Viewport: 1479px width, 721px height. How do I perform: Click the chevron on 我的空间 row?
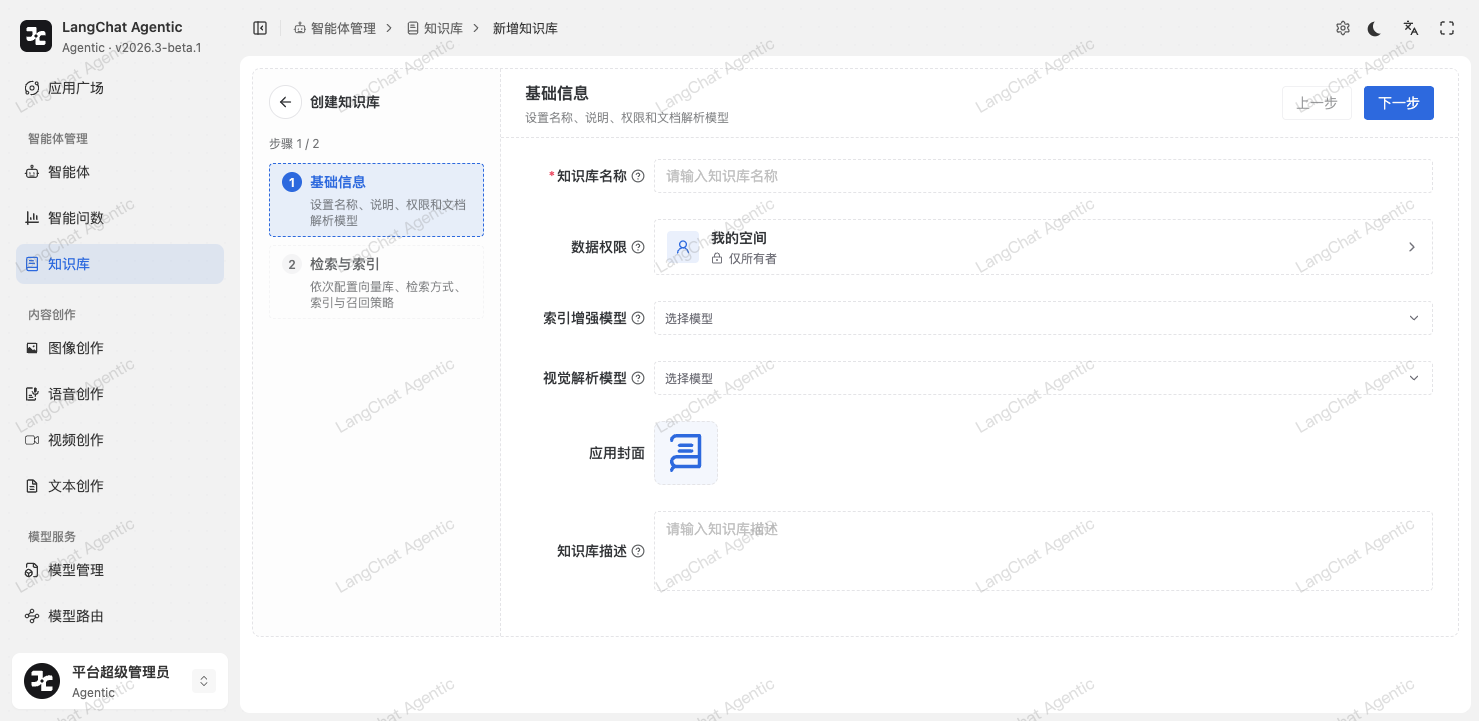pos(1412,247)
